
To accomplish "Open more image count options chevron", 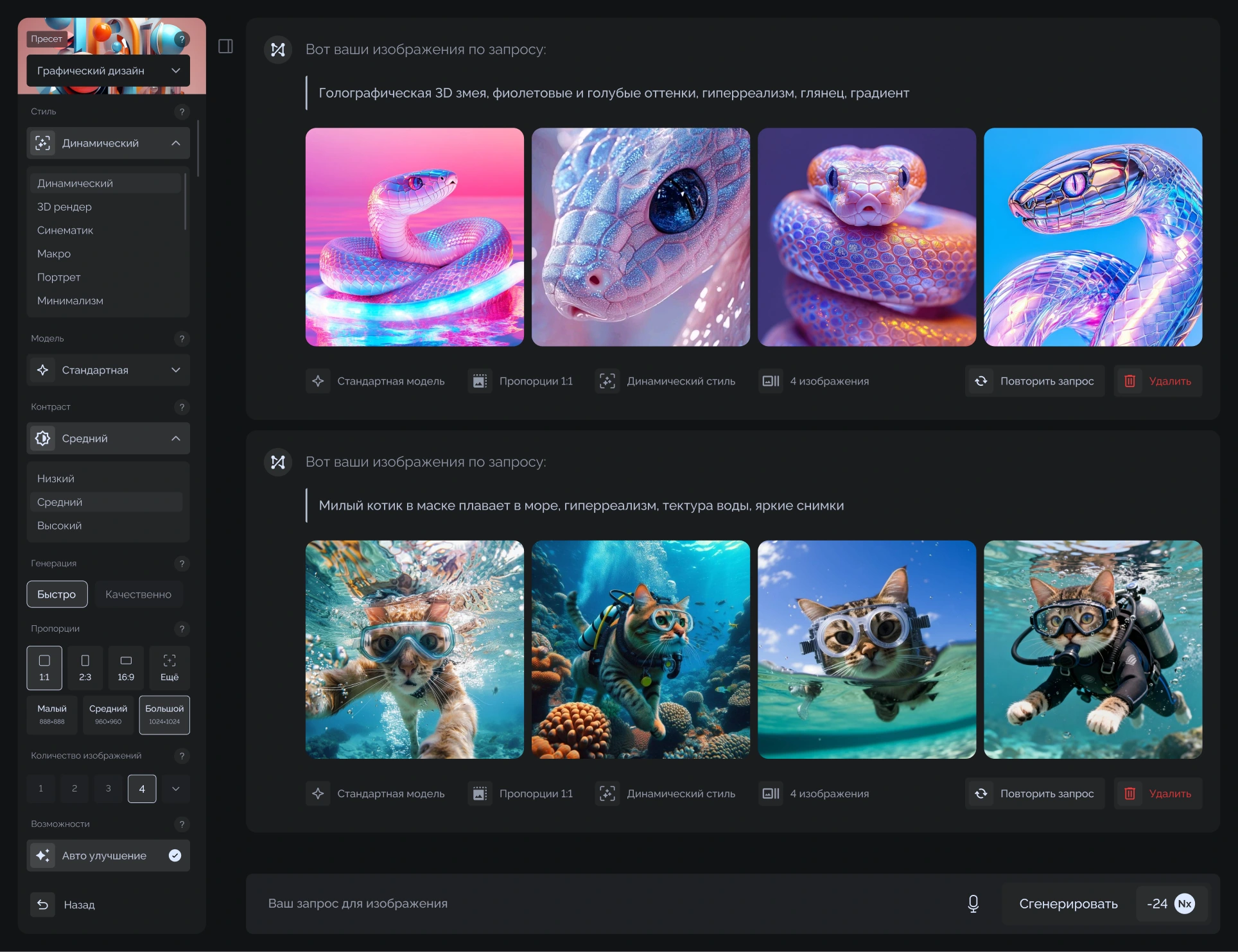I will pos(175,788).
